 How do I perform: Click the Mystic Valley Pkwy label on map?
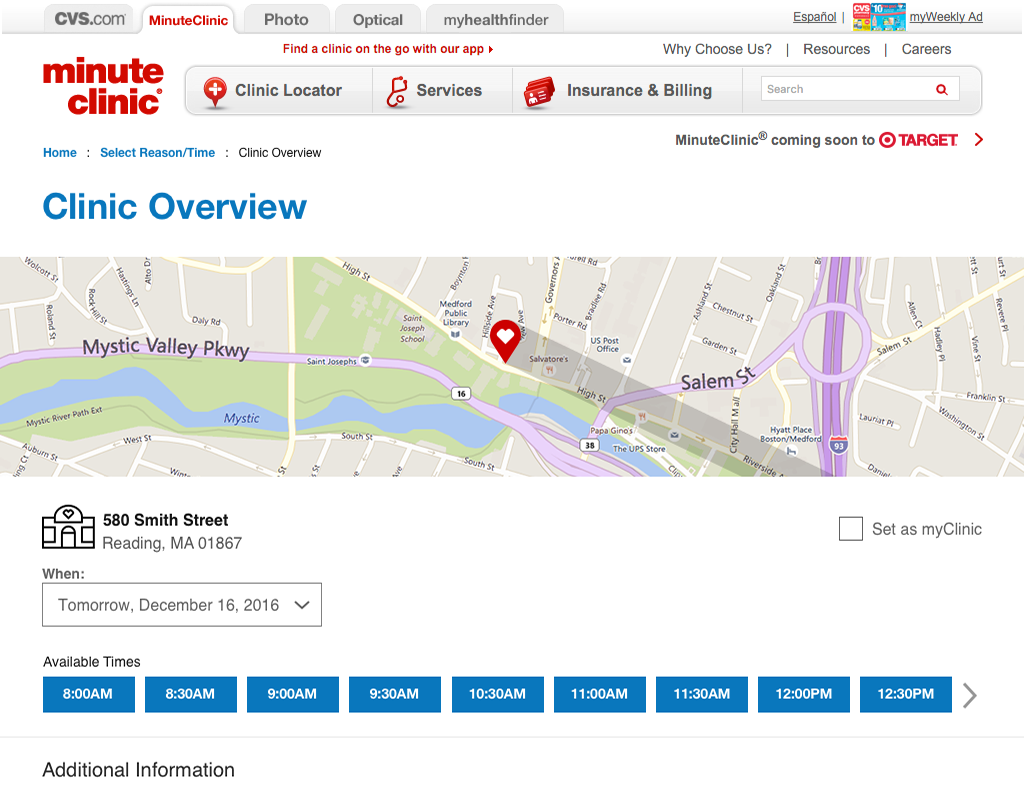point(166,347)
